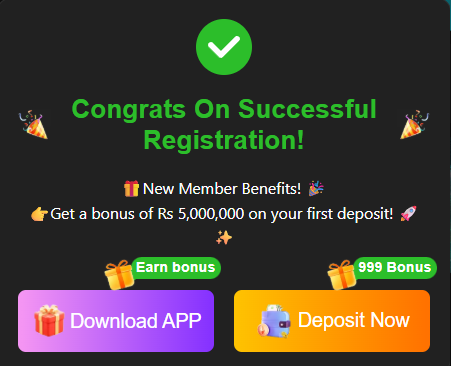
Task: Click the confetti emoji after New Member Benefits
Action: 315,188
